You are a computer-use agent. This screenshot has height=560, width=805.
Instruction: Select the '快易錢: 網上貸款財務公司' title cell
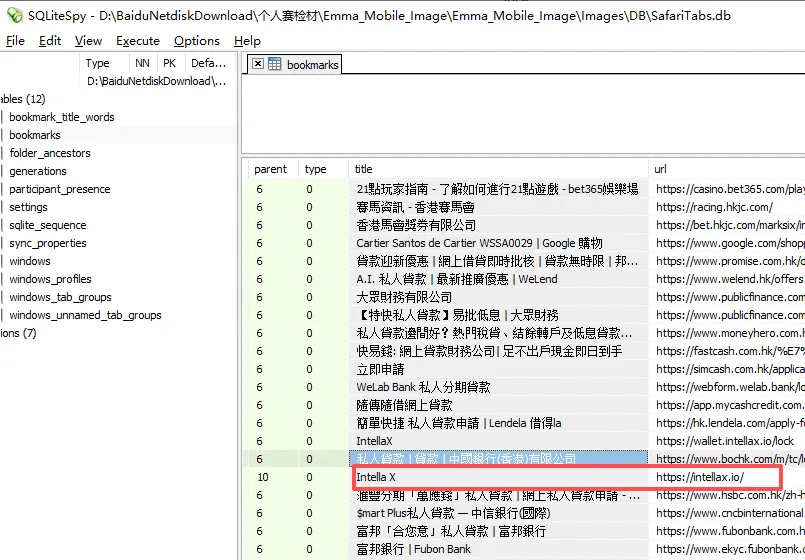click(x=499, y=351)
